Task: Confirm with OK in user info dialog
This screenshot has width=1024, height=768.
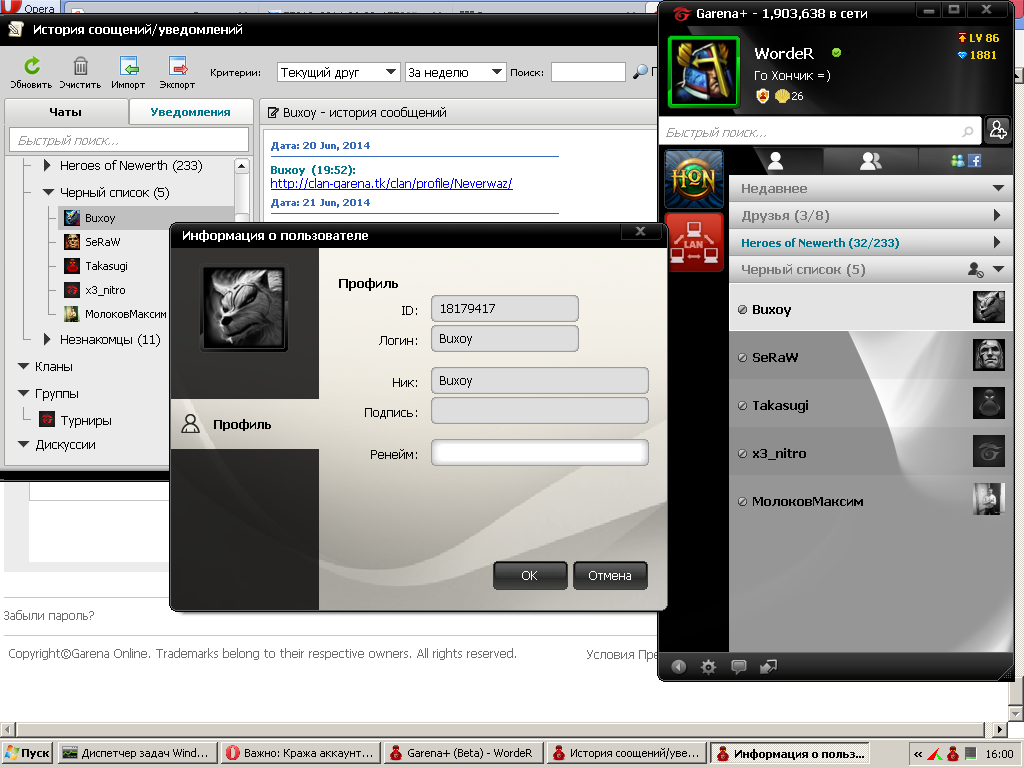Action: coord(530,575)
